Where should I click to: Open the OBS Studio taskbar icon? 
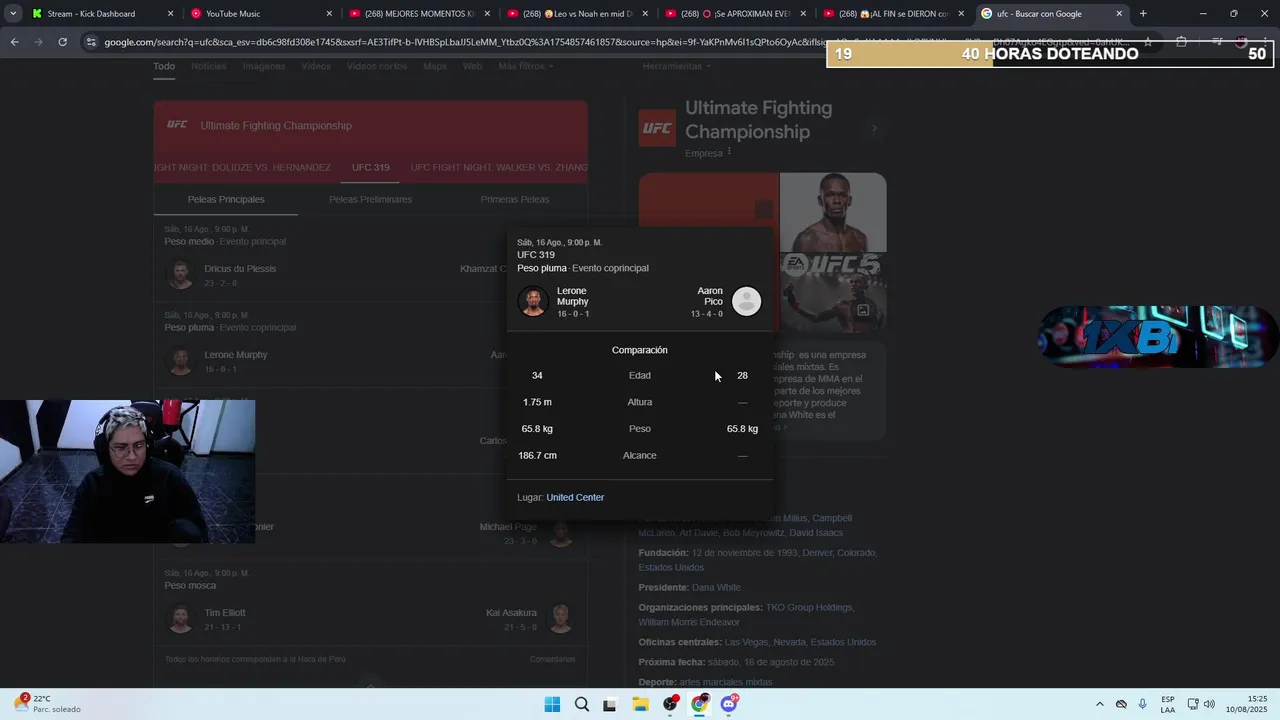[x=670, y=704]
